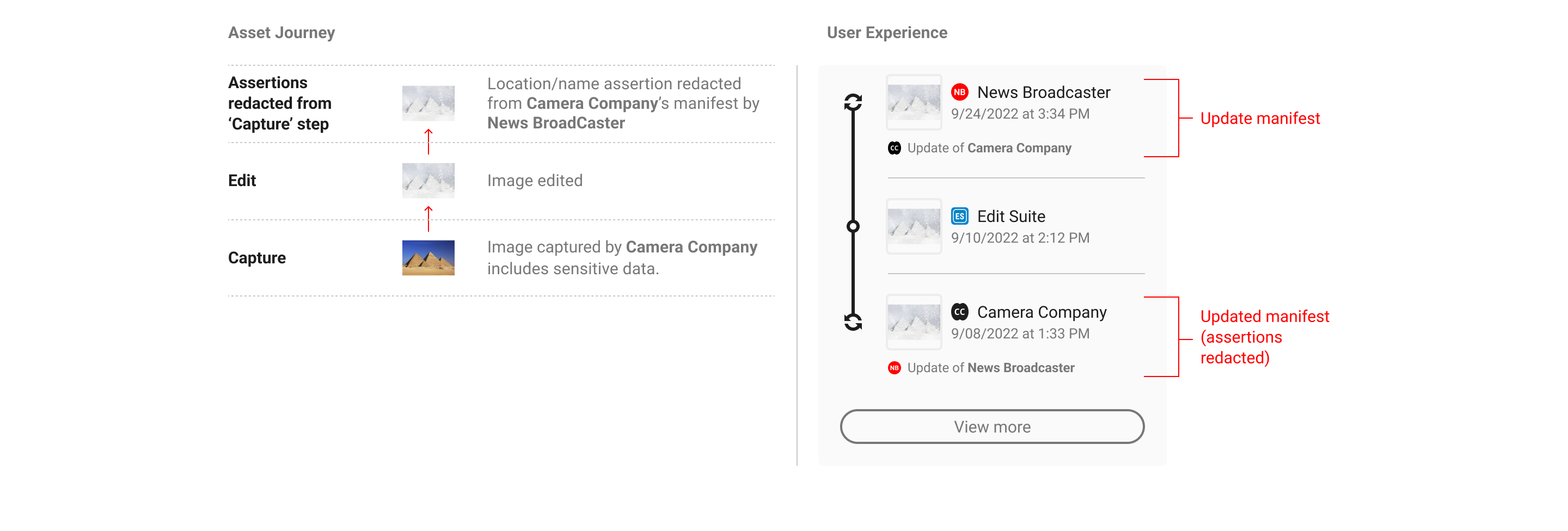Click the date 9/24/2022 at 3:34 PM
1568x531 pixels.
click(x=1020, y=114)
